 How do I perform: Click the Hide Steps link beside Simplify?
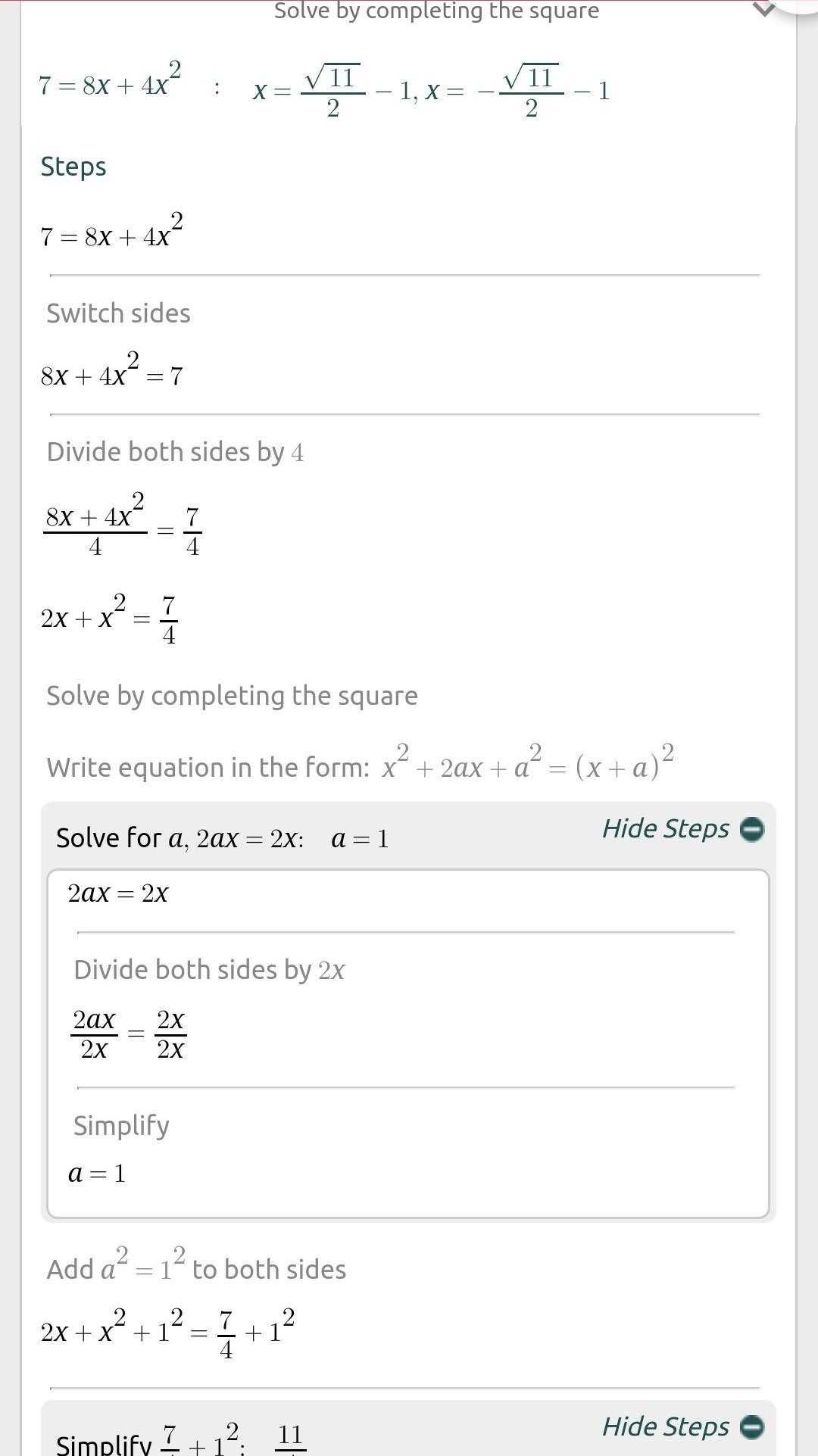coord(665,1426)
